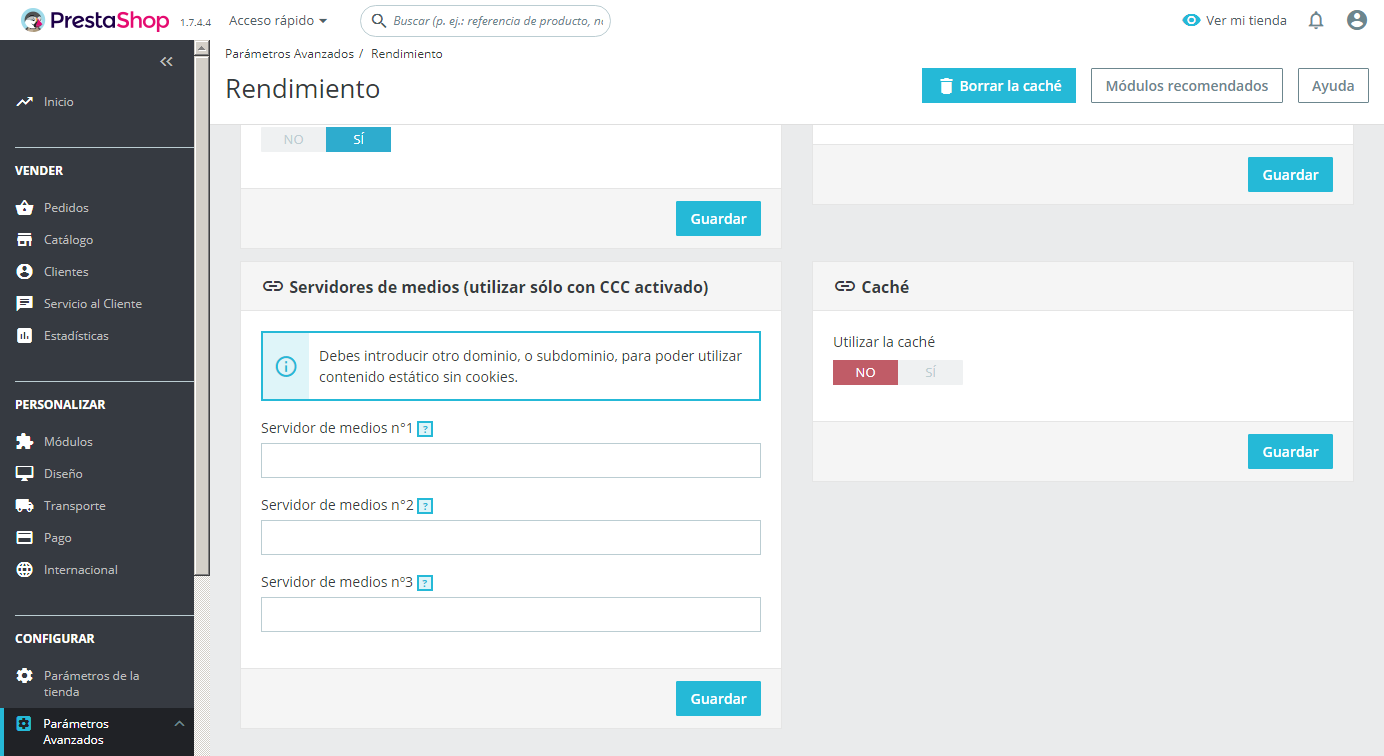Click the Borrar la caché button
Image resolution: width=1384 pixels, height=756 pixels.
click(x=999, y=86)
